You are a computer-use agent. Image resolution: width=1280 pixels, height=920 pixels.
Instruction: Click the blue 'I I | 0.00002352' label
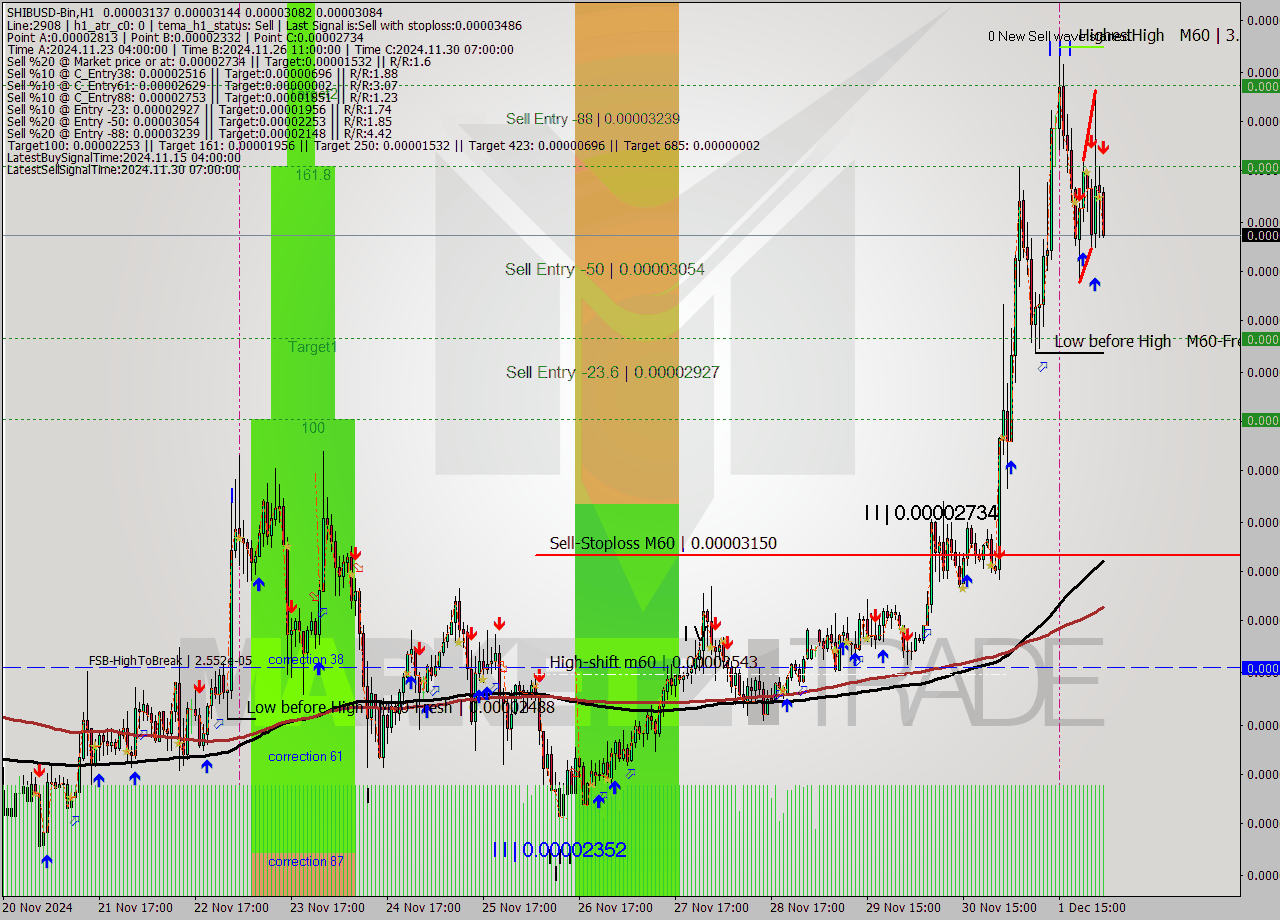[x=559, y=850]
